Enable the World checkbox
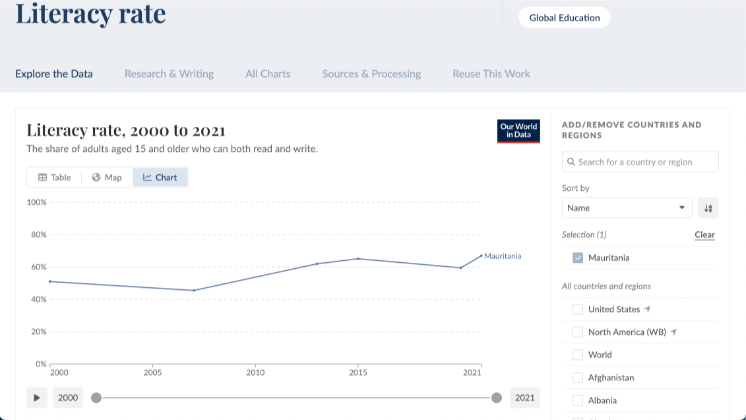Screen dimensions: 746x420 (x=577, y=355)
